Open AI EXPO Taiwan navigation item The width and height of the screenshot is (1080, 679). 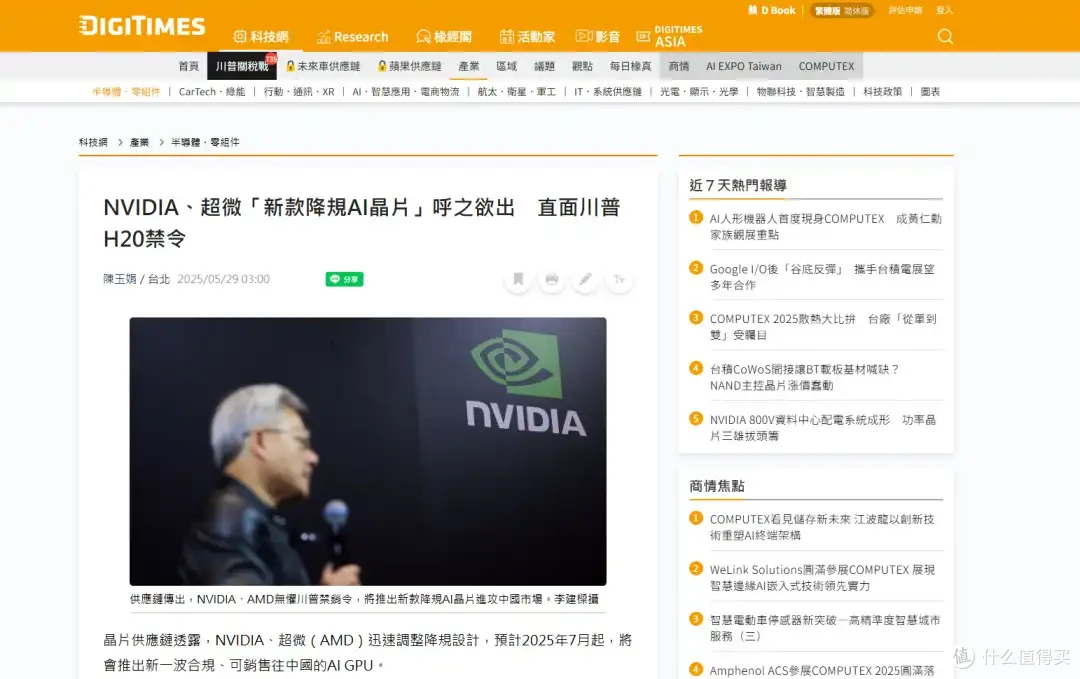(744, 66)
